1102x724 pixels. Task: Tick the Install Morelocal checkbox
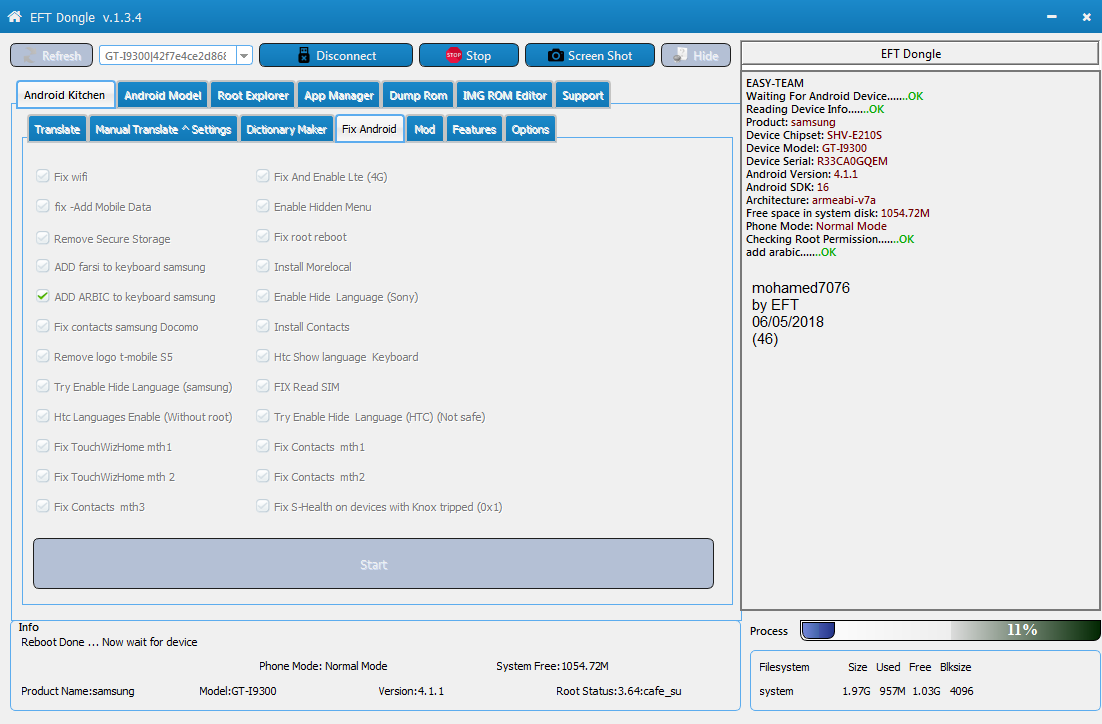coord(263,266)
